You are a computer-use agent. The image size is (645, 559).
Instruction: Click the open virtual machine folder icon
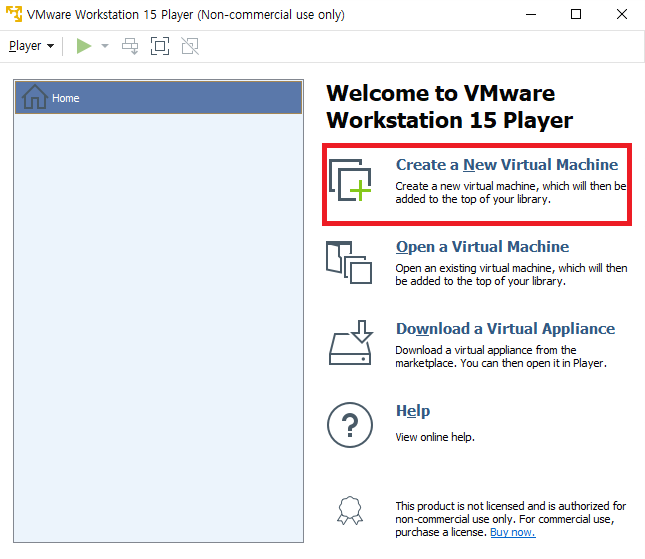click(x=349, y=262)
